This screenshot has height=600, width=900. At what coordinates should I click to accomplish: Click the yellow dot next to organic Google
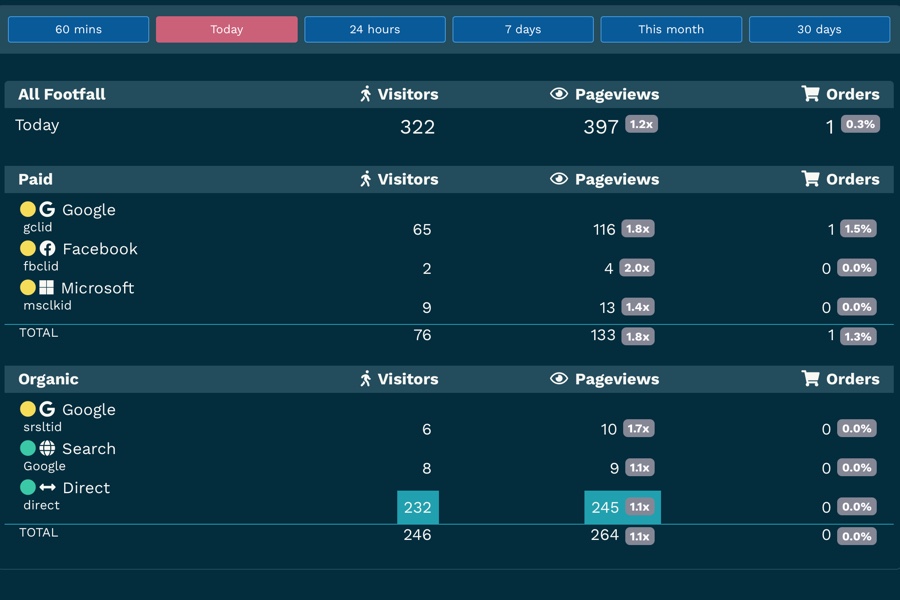pyautogui.click(x=28, y=409)
